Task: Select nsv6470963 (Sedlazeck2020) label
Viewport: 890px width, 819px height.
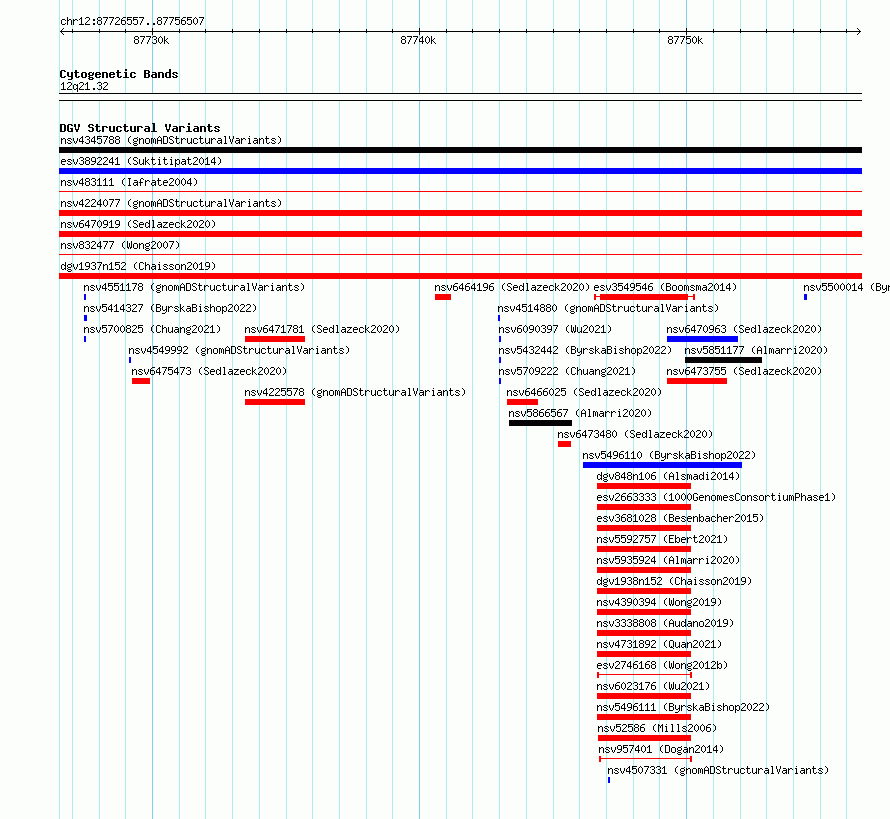Action: pyautogui.click(x=744, y=329)
